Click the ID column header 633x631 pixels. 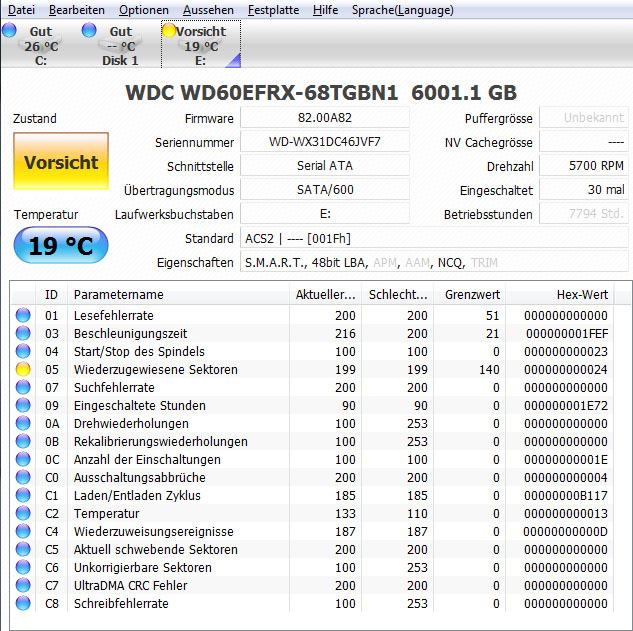[51, 294]
